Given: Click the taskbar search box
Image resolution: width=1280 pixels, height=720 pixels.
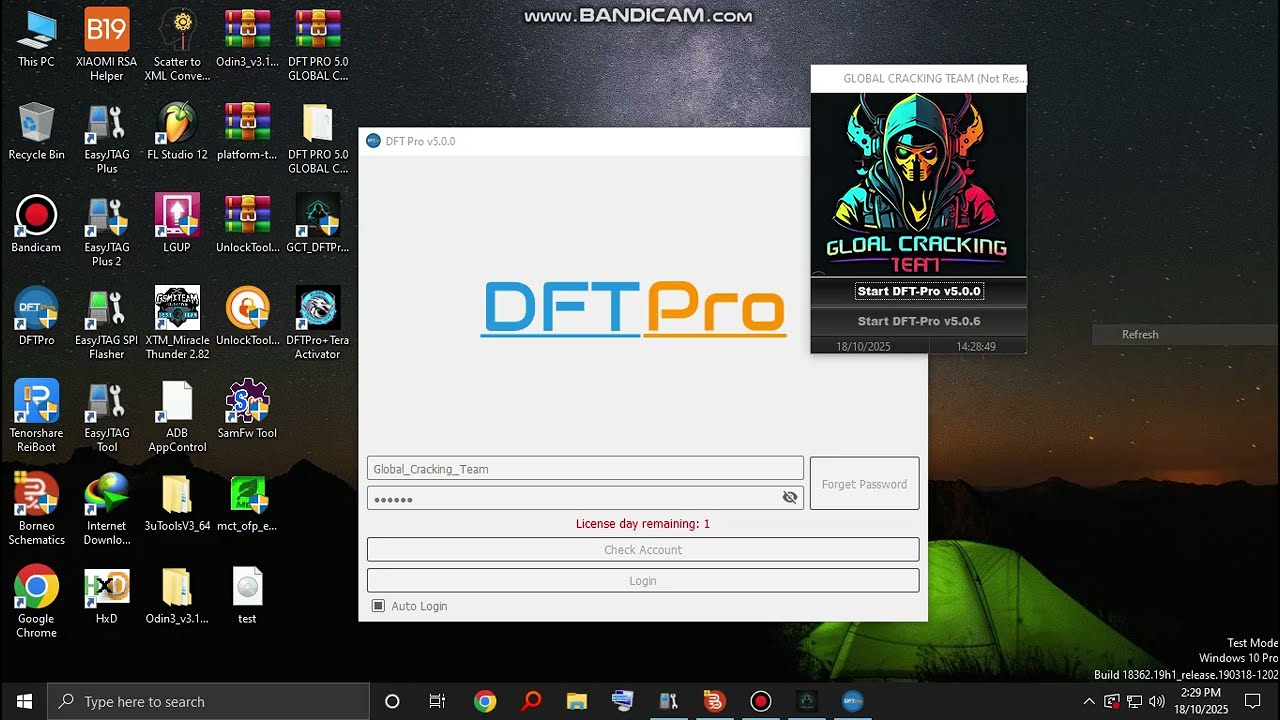Looking at the screenshot, I should 209,701.
